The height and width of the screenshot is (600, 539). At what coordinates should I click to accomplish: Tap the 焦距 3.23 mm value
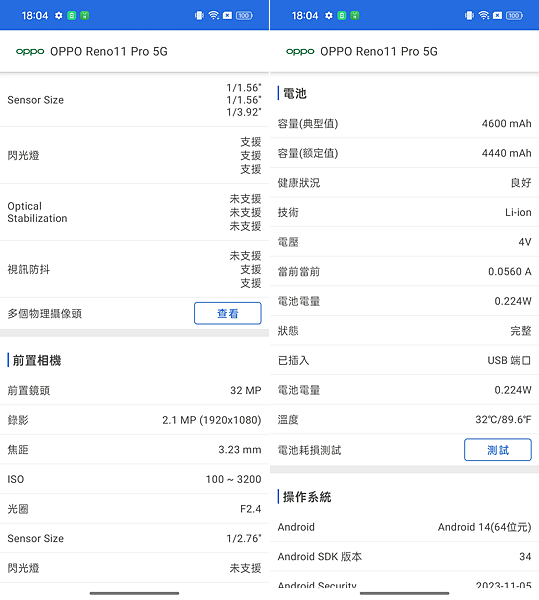click(240, 450)
